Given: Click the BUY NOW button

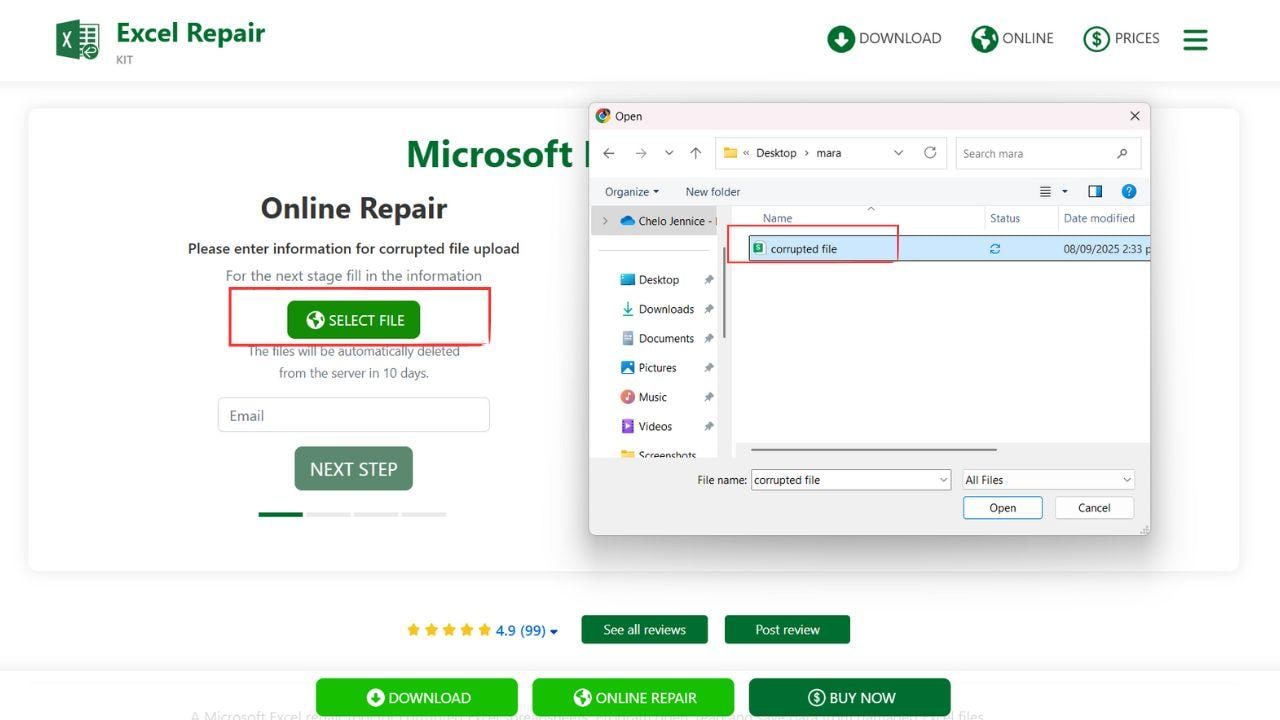Looking at the screenshot, I should pos(850,698).
